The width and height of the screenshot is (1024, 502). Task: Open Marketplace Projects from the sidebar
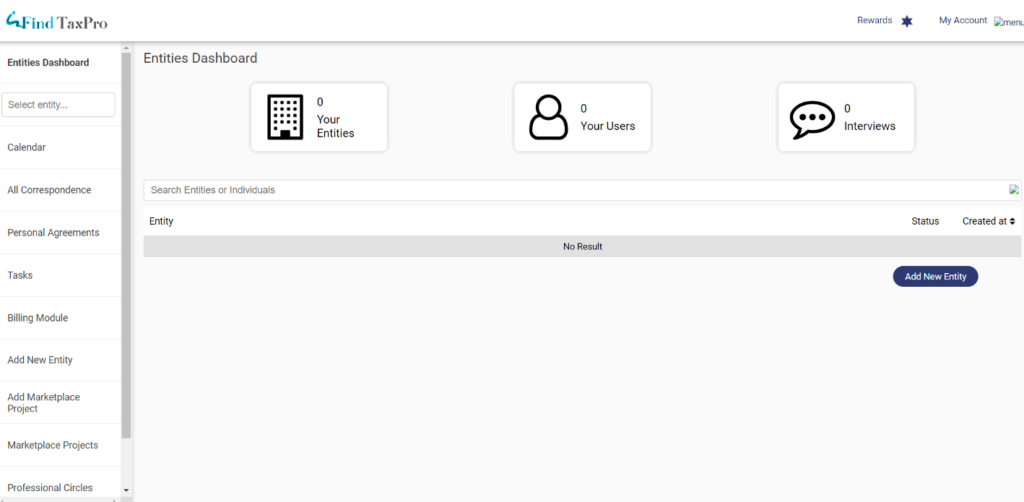52,445
